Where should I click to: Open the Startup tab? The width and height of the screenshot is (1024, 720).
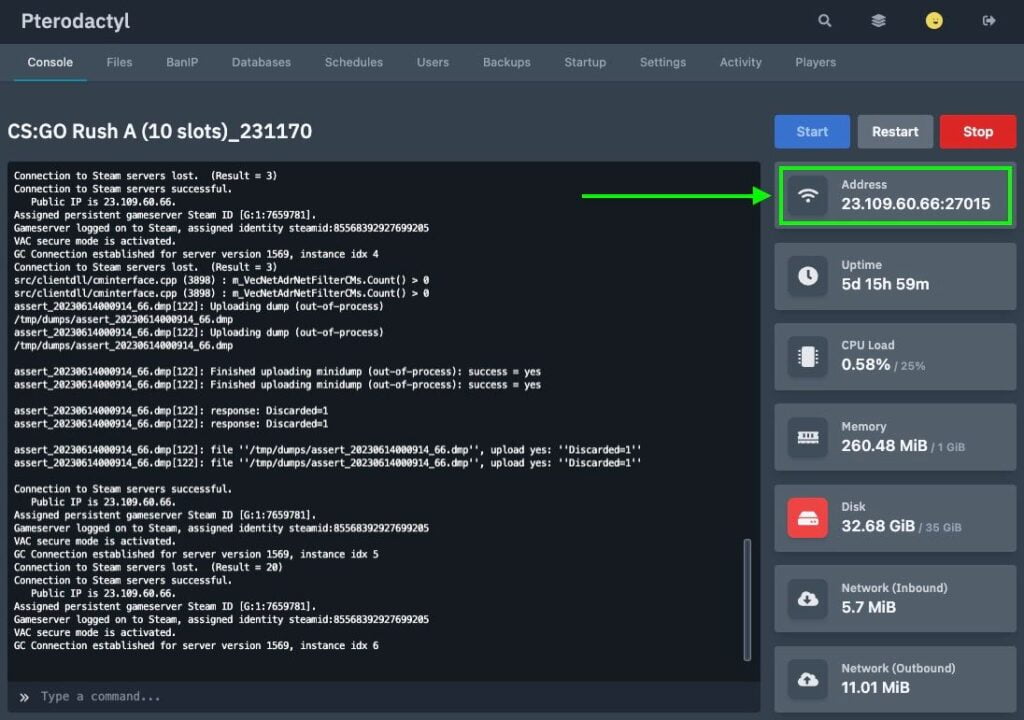[585, 61]
